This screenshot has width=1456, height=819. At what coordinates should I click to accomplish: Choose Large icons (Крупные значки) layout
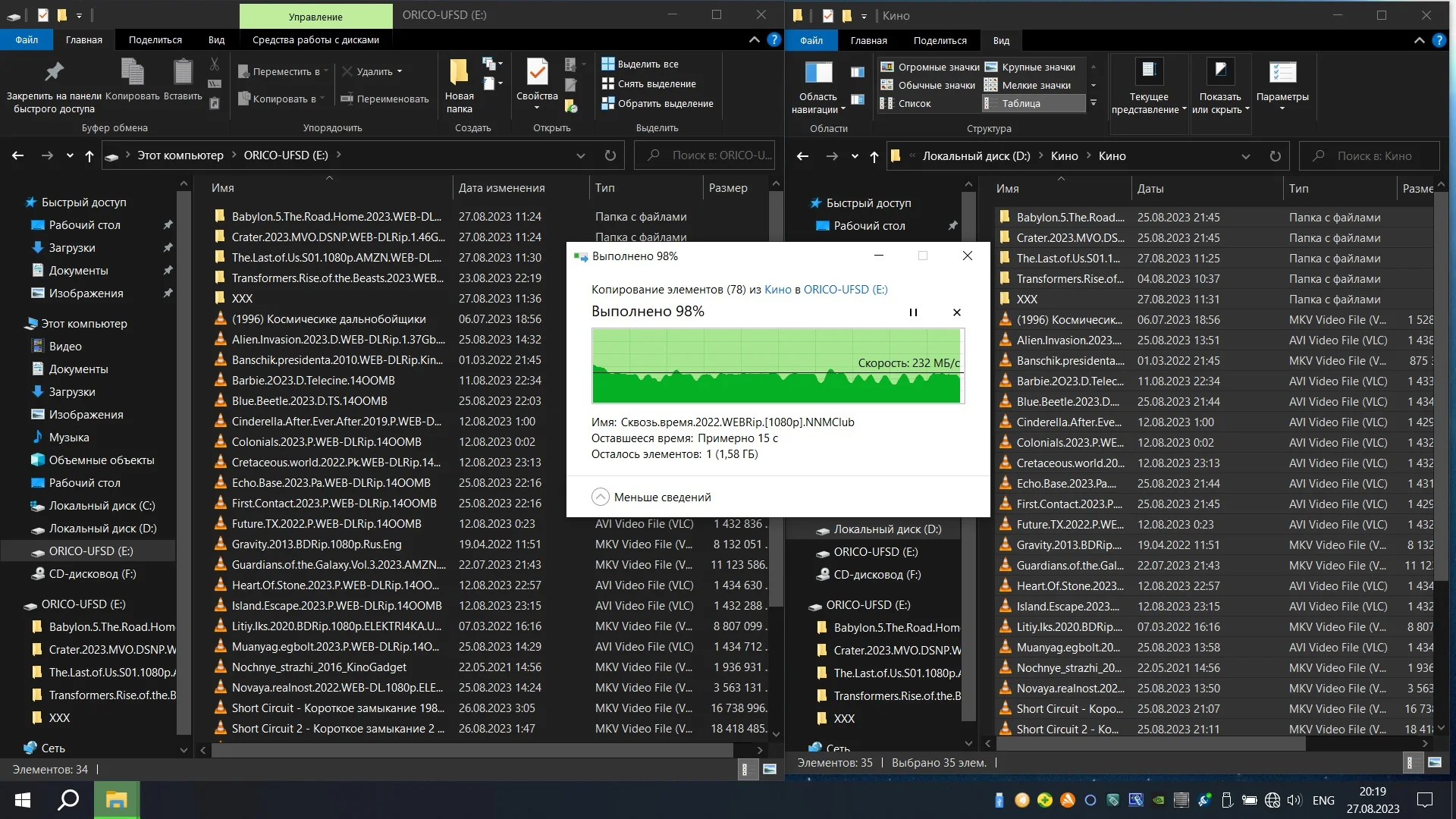1038,67
